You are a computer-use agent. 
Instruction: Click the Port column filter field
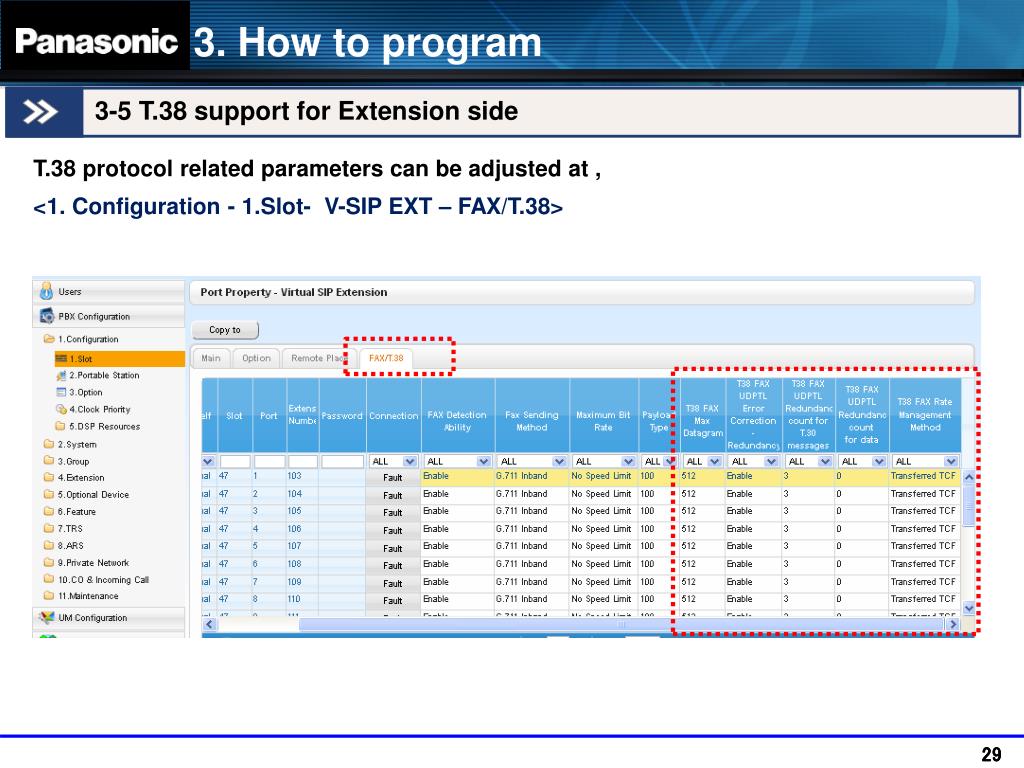coord(269,461)
